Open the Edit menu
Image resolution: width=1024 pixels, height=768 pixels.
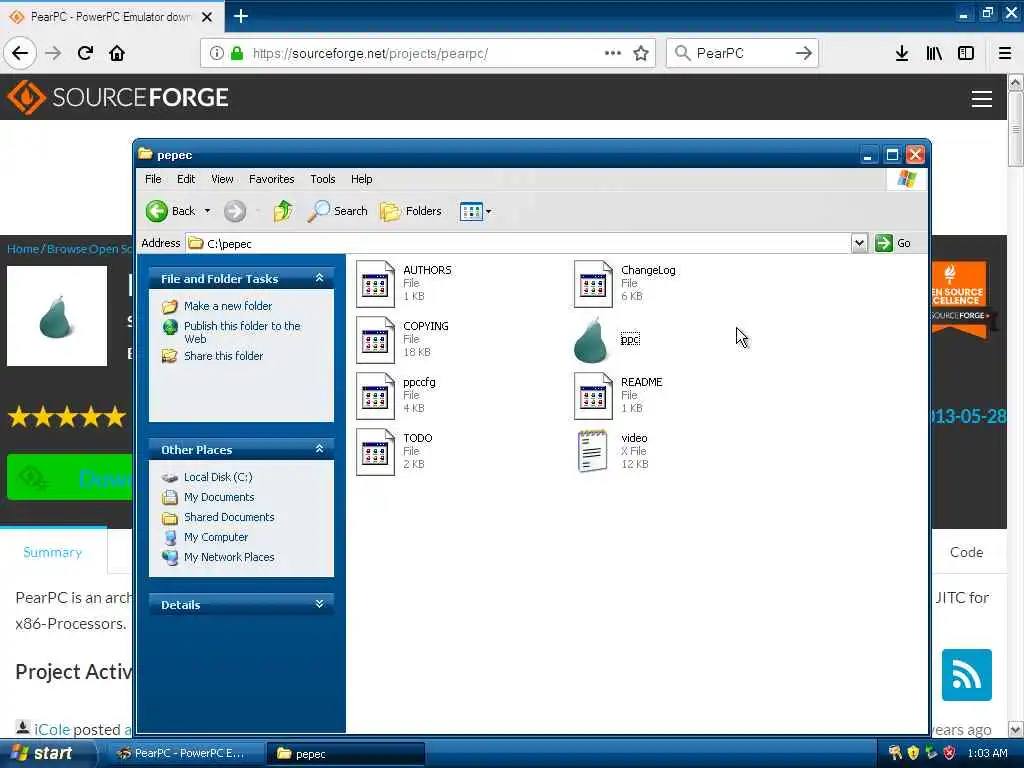click(186, 179)
